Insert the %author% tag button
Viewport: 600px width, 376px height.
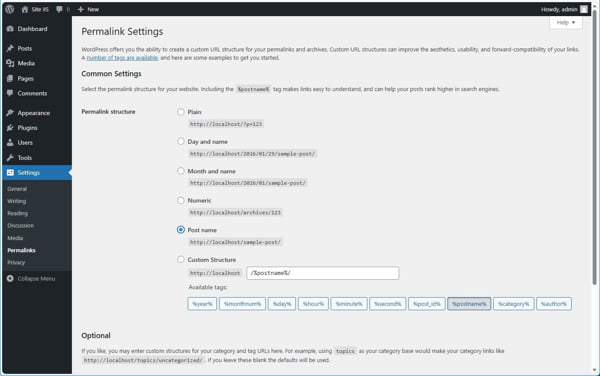tap(554, 304)
